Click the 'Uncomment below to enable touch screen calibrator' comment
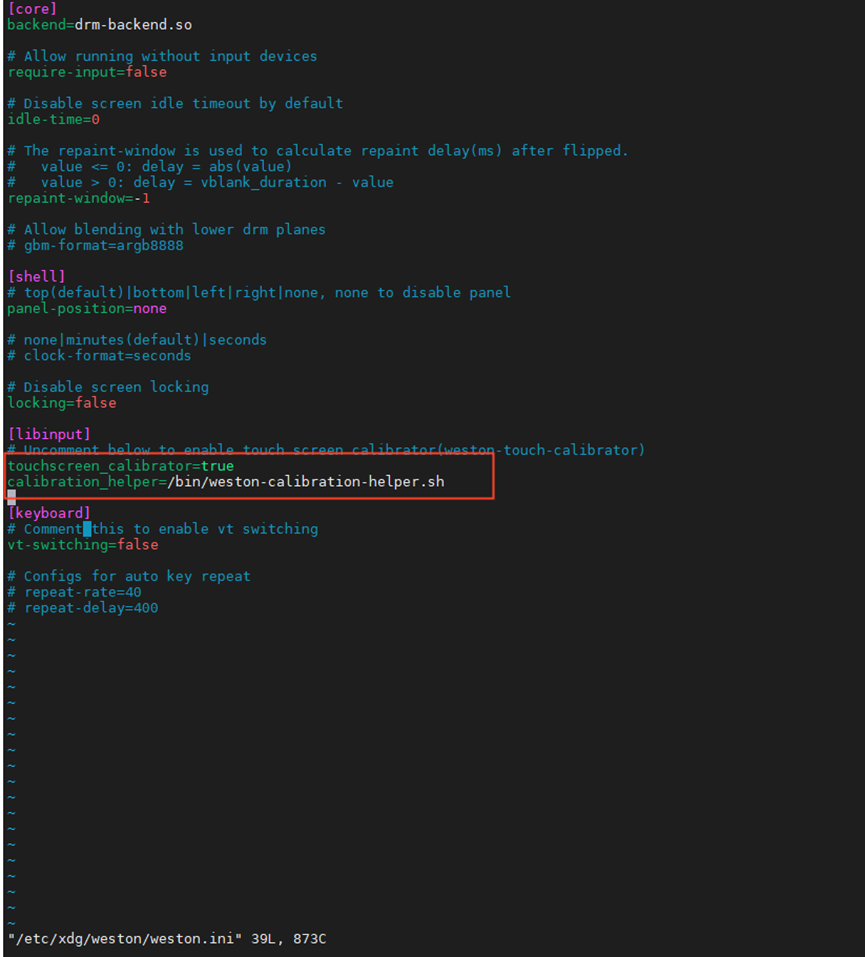 (326, 450)
